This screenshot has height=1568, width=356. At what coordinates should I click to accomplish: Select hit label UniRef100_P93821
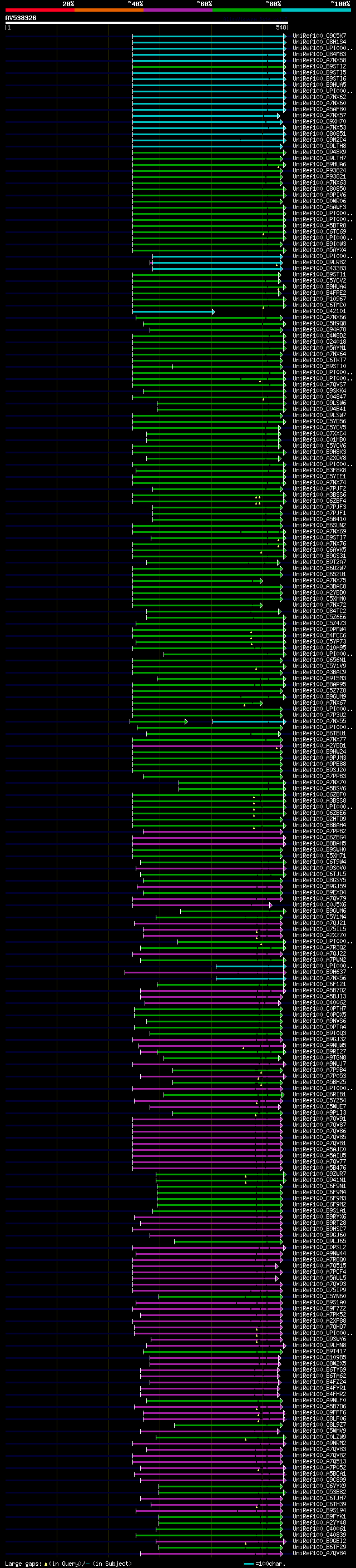[319, 176]
